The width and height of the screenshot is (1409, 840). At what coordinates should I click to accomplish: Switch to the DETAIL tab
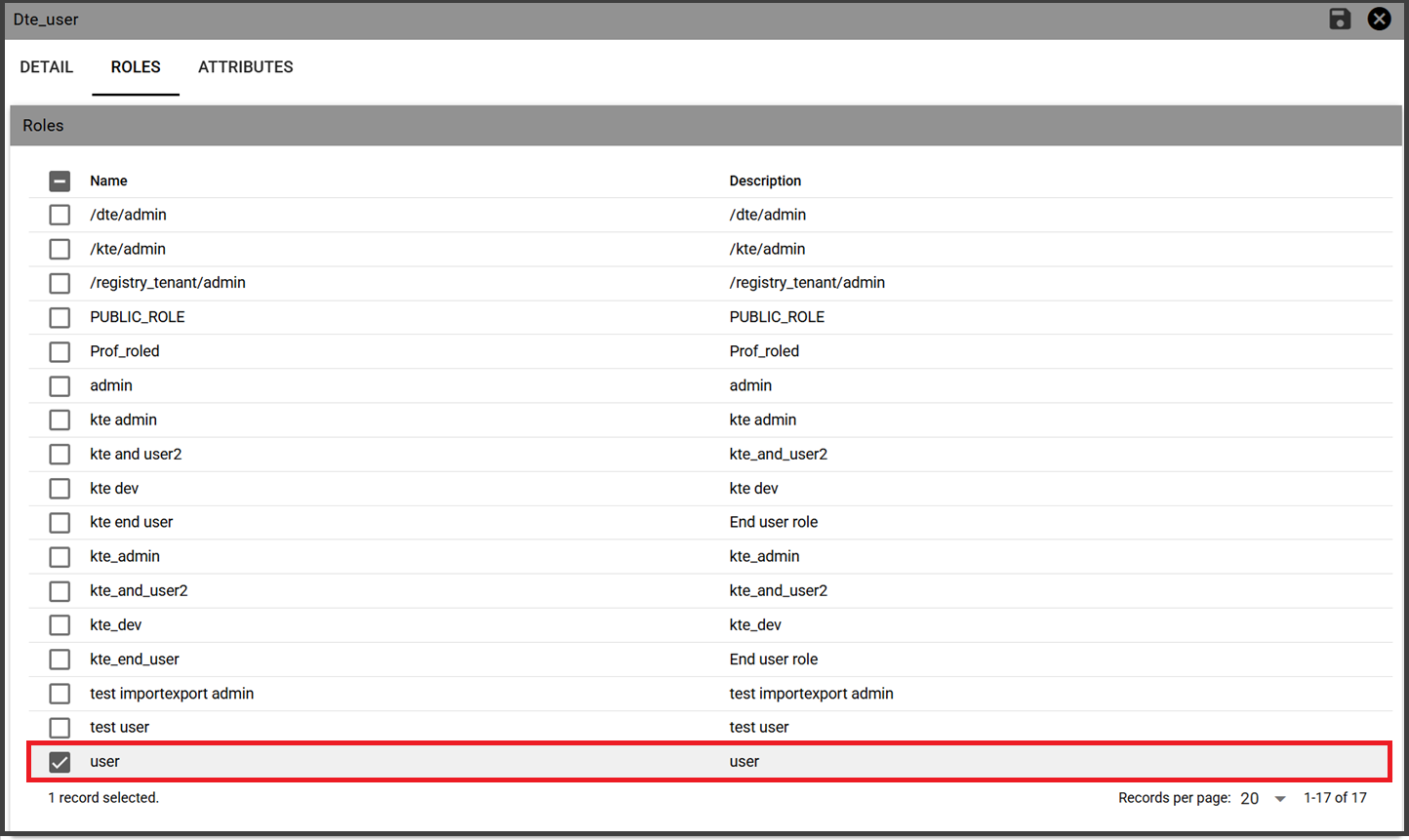pos(47,67)
